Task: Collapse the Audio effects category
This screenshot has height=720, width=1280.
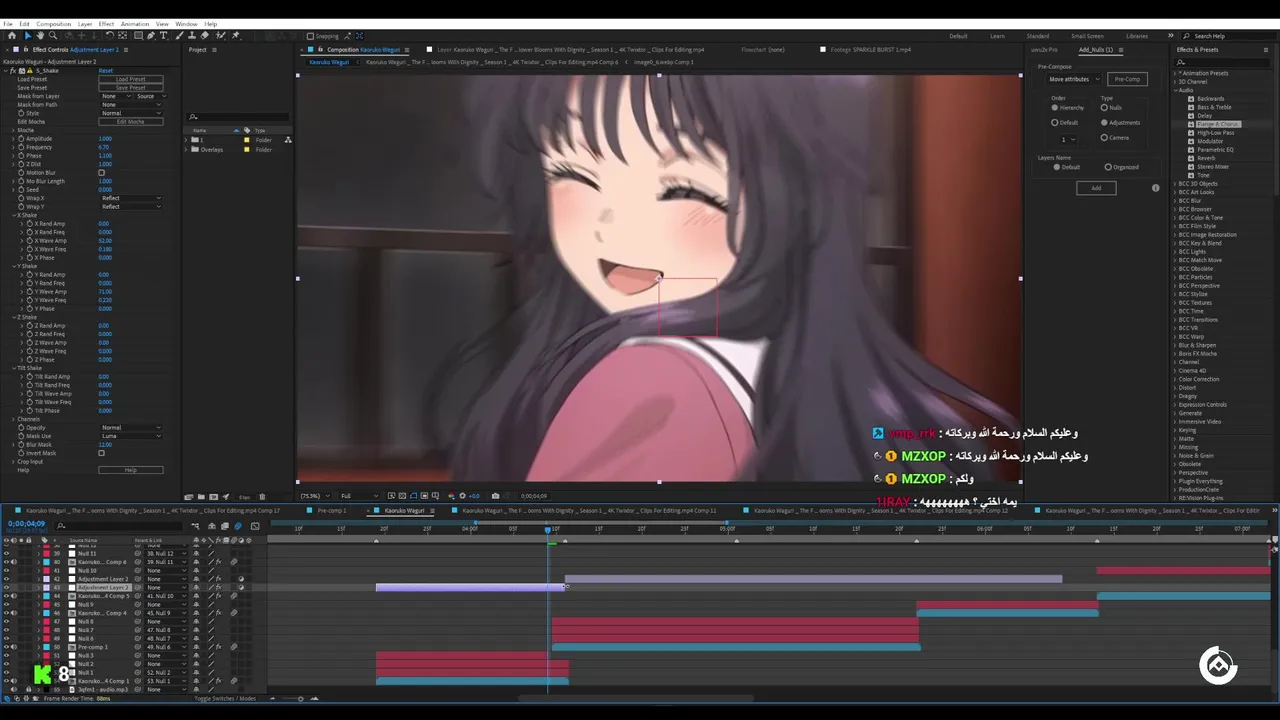Action: tap(1175, 90)
